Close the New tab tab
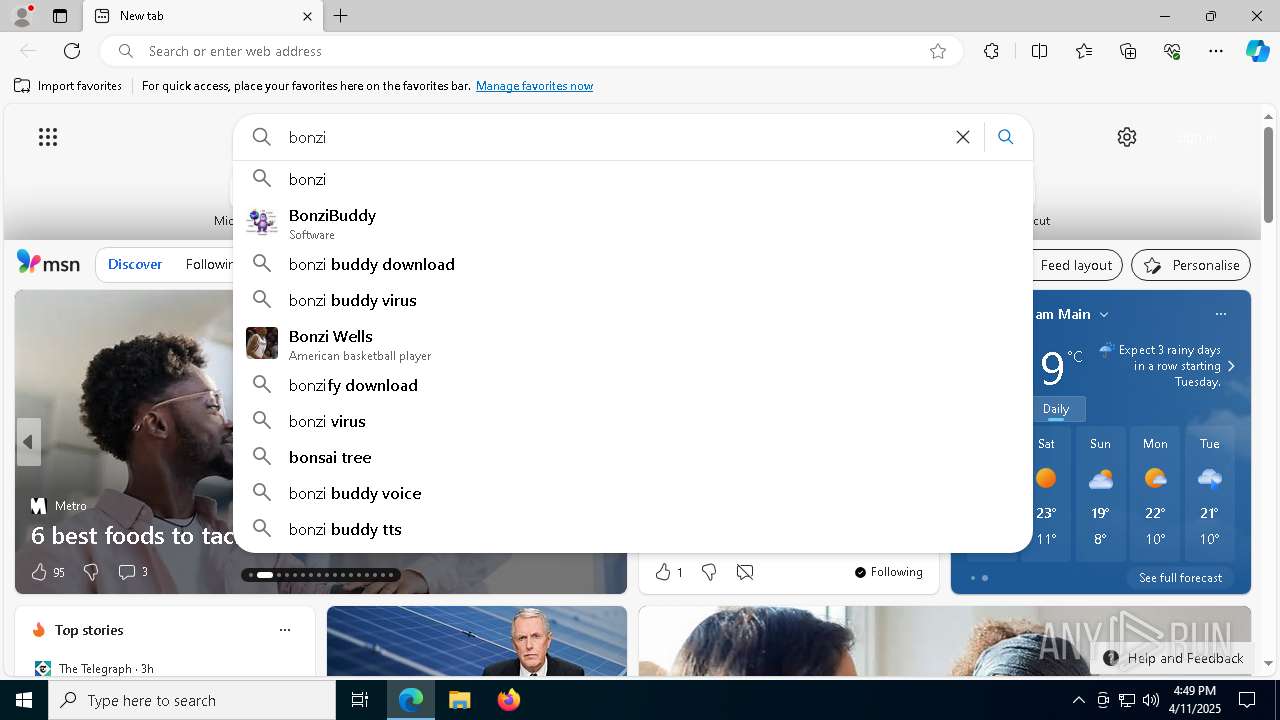The image size is (1280, 720). coord(307,16)
